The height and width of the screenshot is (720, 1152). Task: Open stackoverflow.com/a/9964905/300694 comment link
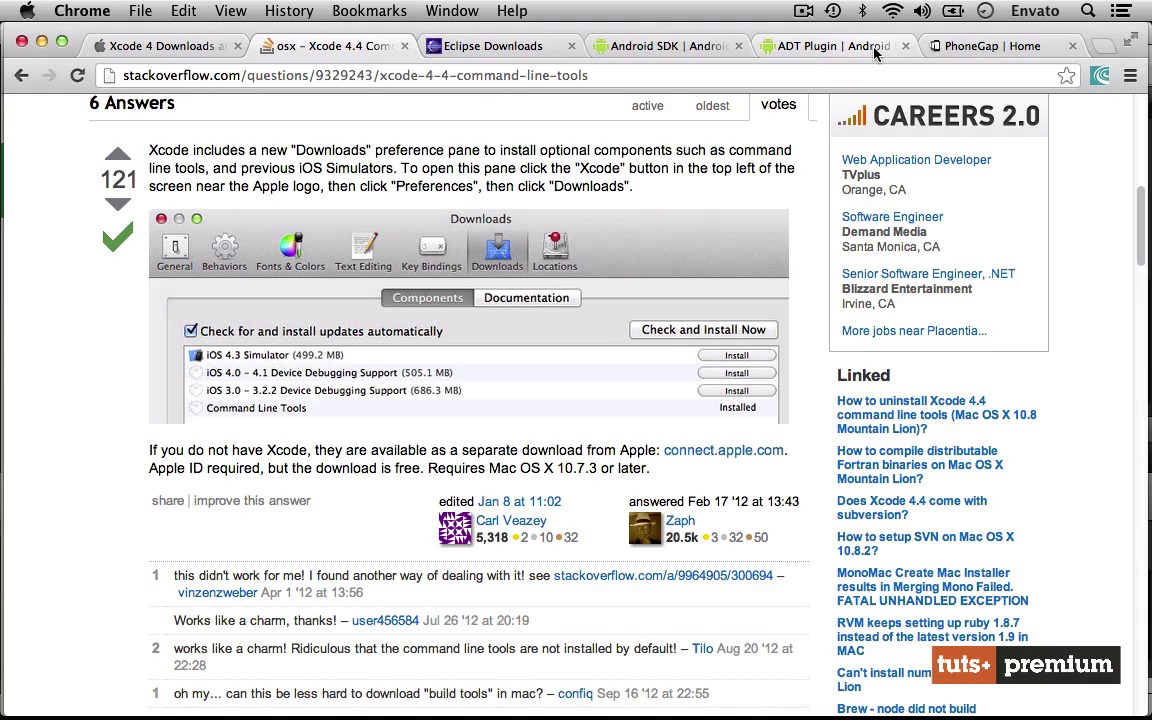click(x=663, y=575)
